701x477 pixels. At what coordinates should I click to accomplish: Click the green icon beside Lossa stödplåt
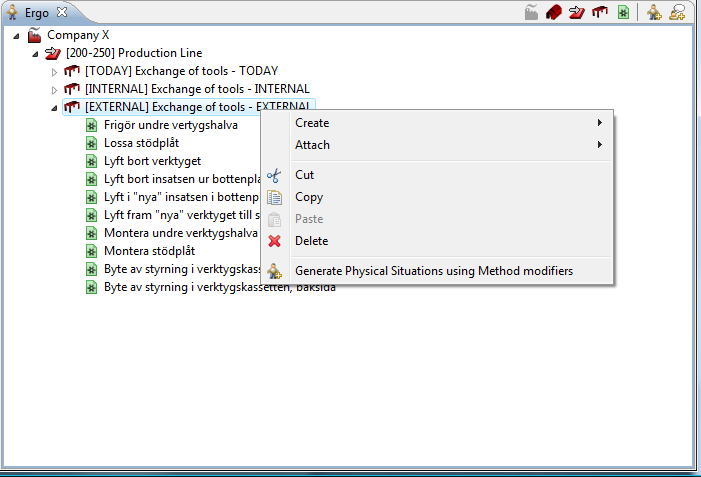coord(91,143)
